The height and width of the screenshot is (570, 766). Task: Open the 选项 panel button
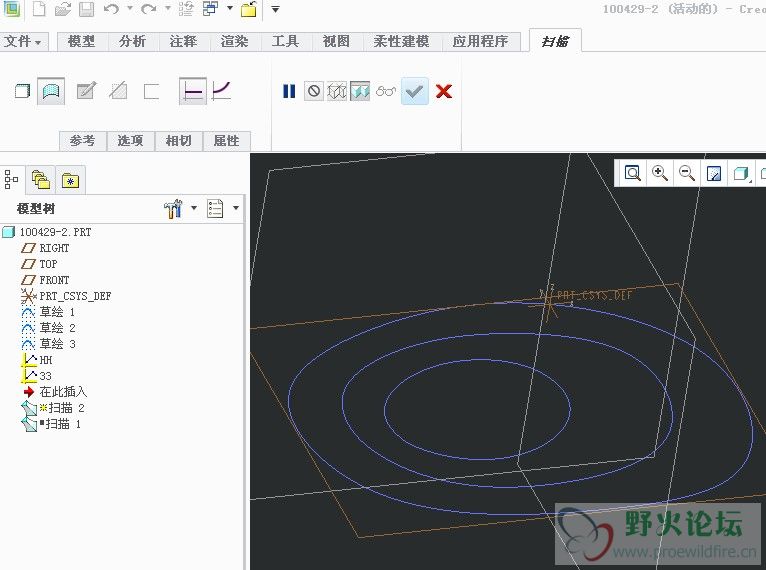tap(130, 141)
